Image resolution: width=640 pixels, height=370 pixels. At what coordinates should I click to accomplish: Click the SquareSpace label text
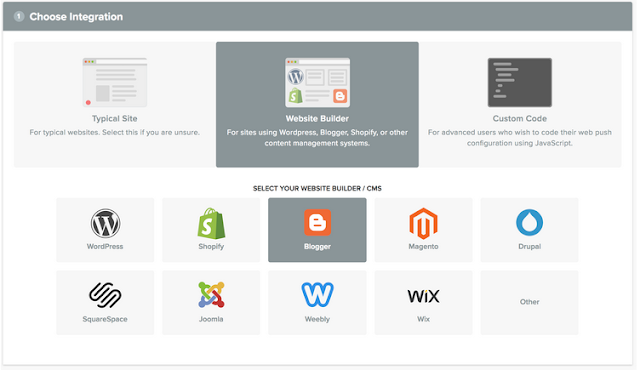[105, 319]
